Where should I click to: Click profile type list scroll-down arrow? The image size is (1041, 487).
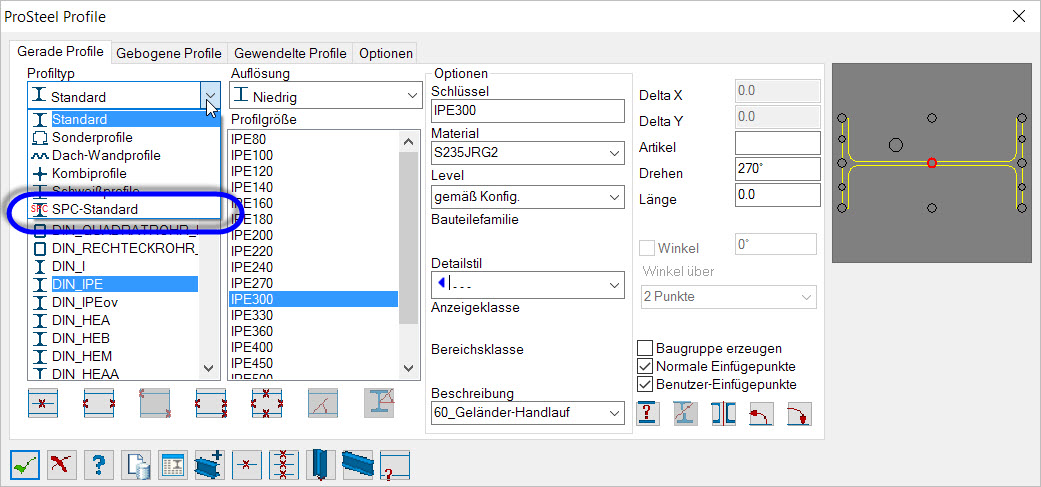click(x=208, y=368)
